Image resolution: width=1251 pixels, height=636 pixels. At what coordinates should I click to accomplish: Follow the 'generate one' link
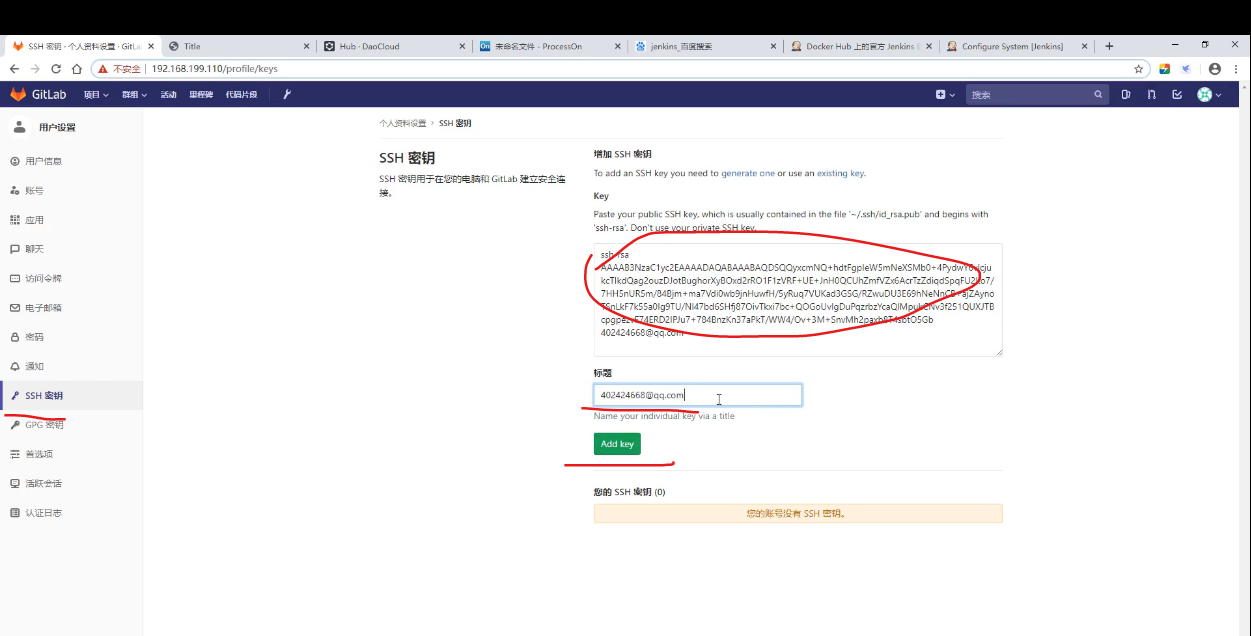pyautogui.click(x=747, y=173)
